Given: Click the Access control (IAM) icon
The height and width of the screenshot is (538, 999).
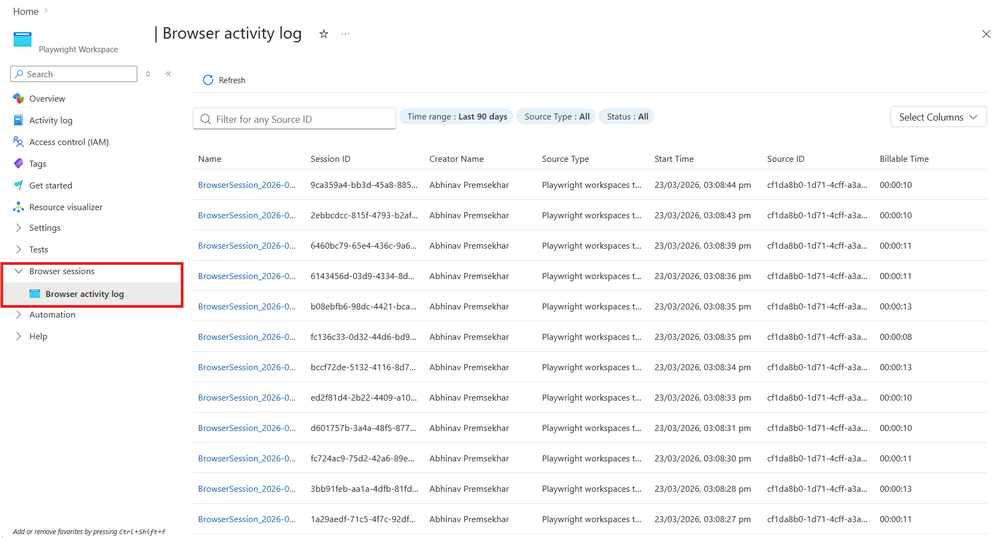Looking at the screenshot, I should tap(18, 142).
